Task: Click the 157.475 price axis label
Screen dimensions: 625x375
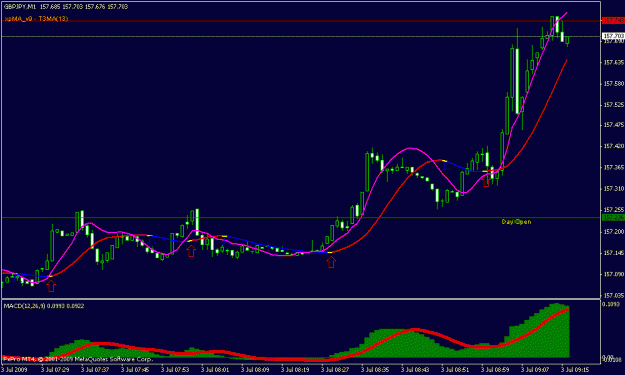Action: [614, 125]
